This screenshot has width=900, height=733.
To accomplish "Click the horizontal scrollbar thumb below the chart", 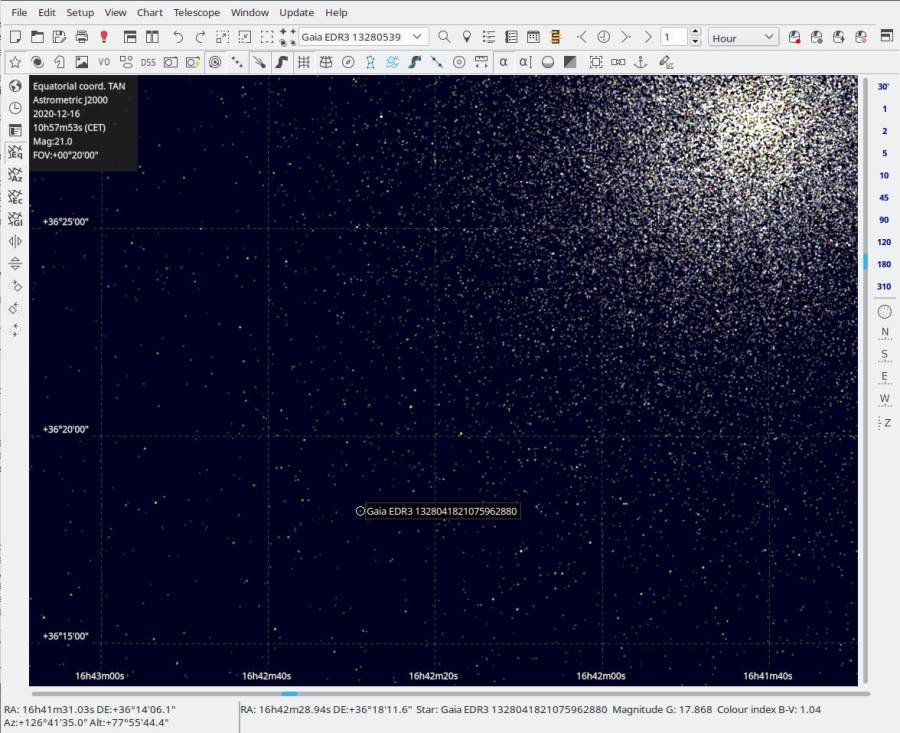I will click(289, 694).
